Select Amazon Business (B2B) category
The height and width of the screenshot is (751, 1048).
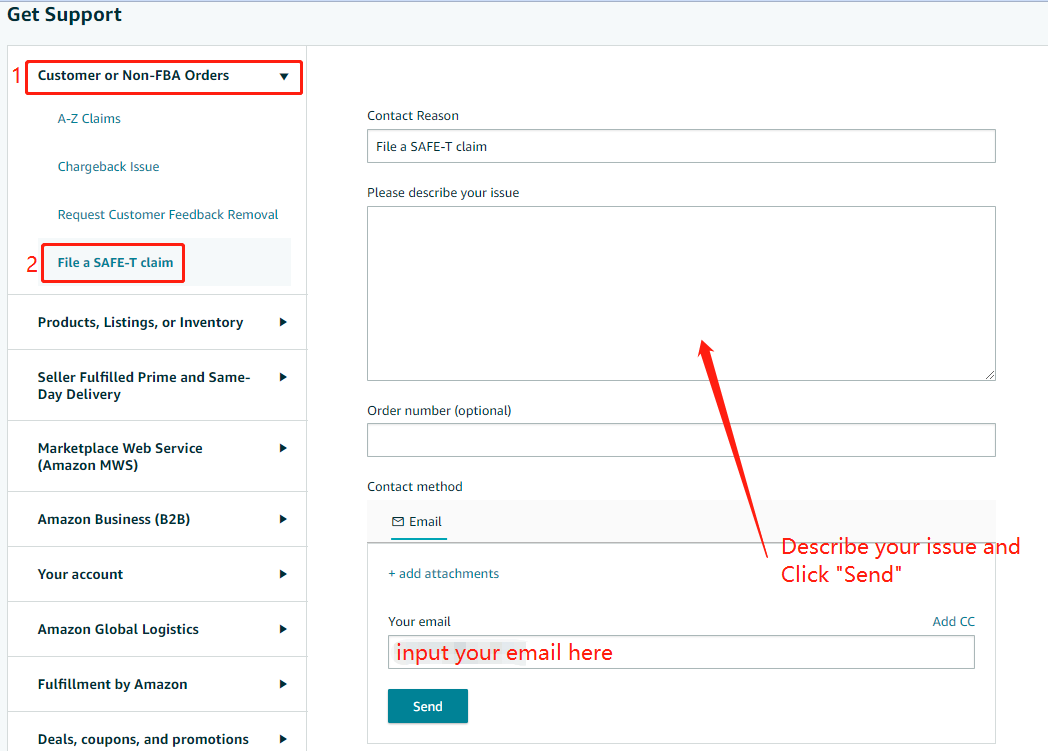coord(114,519)
